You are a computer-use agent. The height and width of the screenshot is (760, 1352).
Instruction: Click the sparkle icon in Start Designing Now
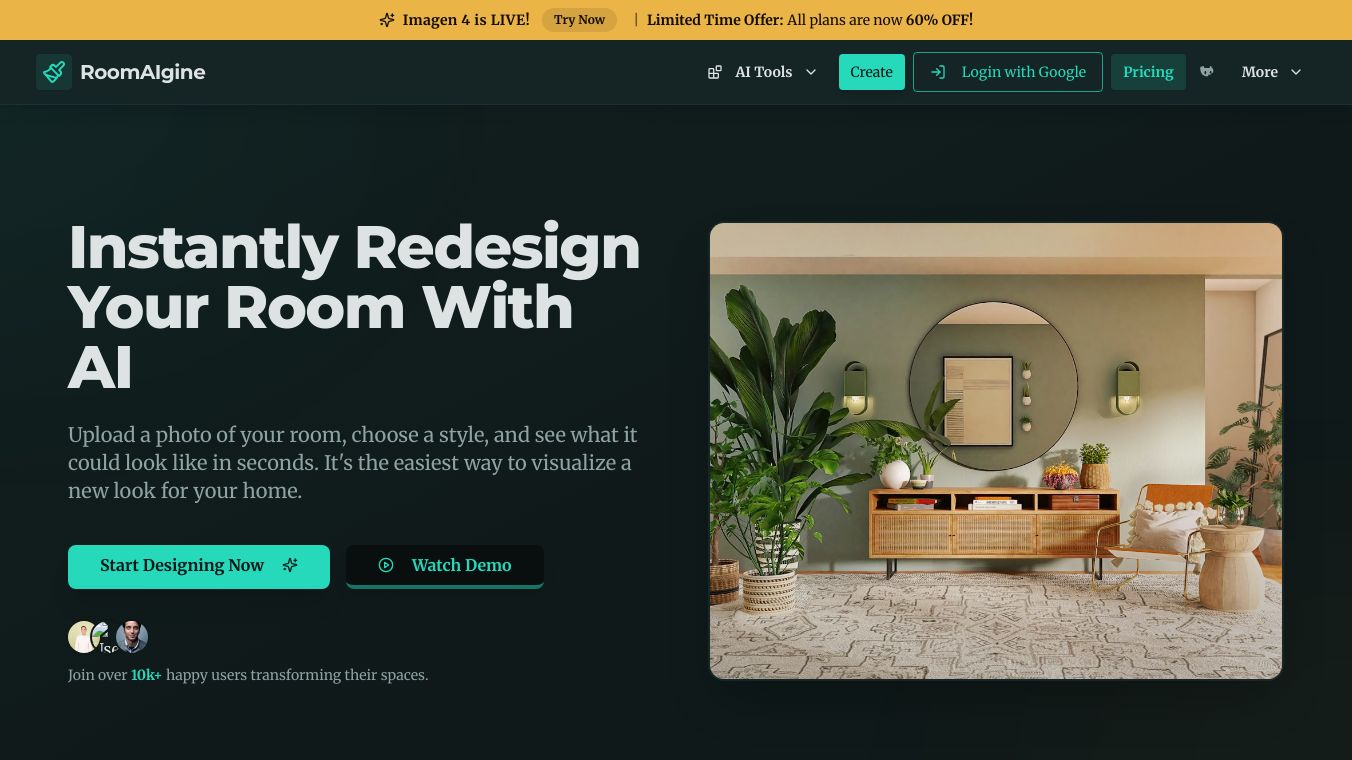point(290,565)
